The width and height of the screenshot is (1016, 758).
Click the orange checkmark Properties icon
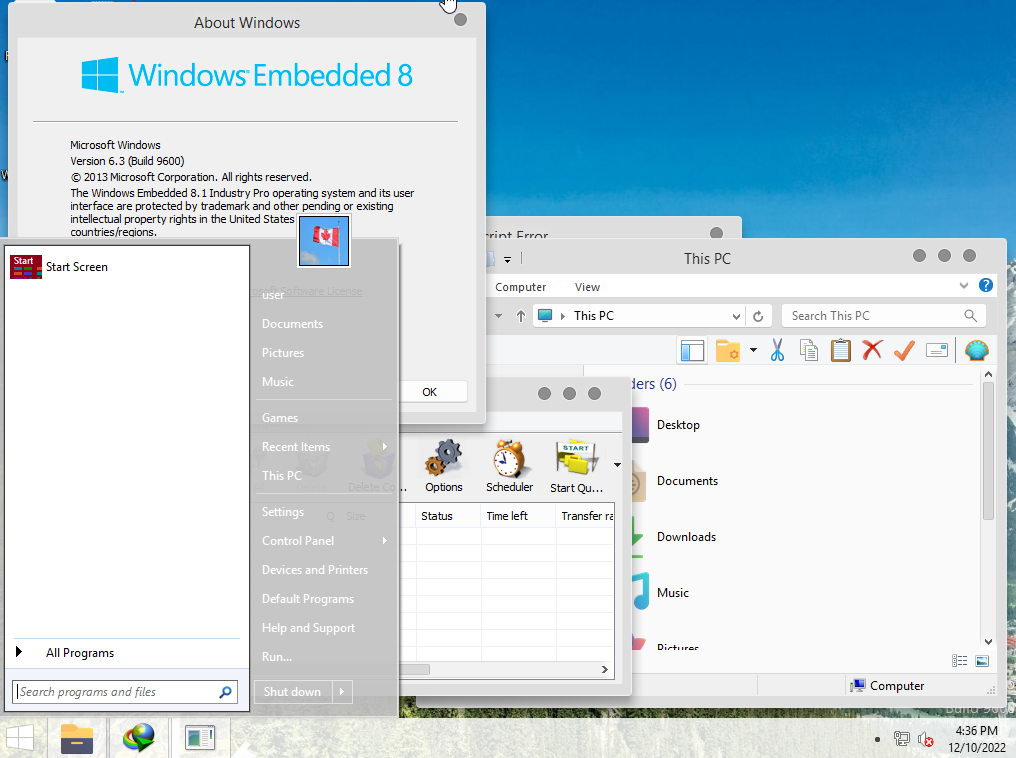pos(904,350)
